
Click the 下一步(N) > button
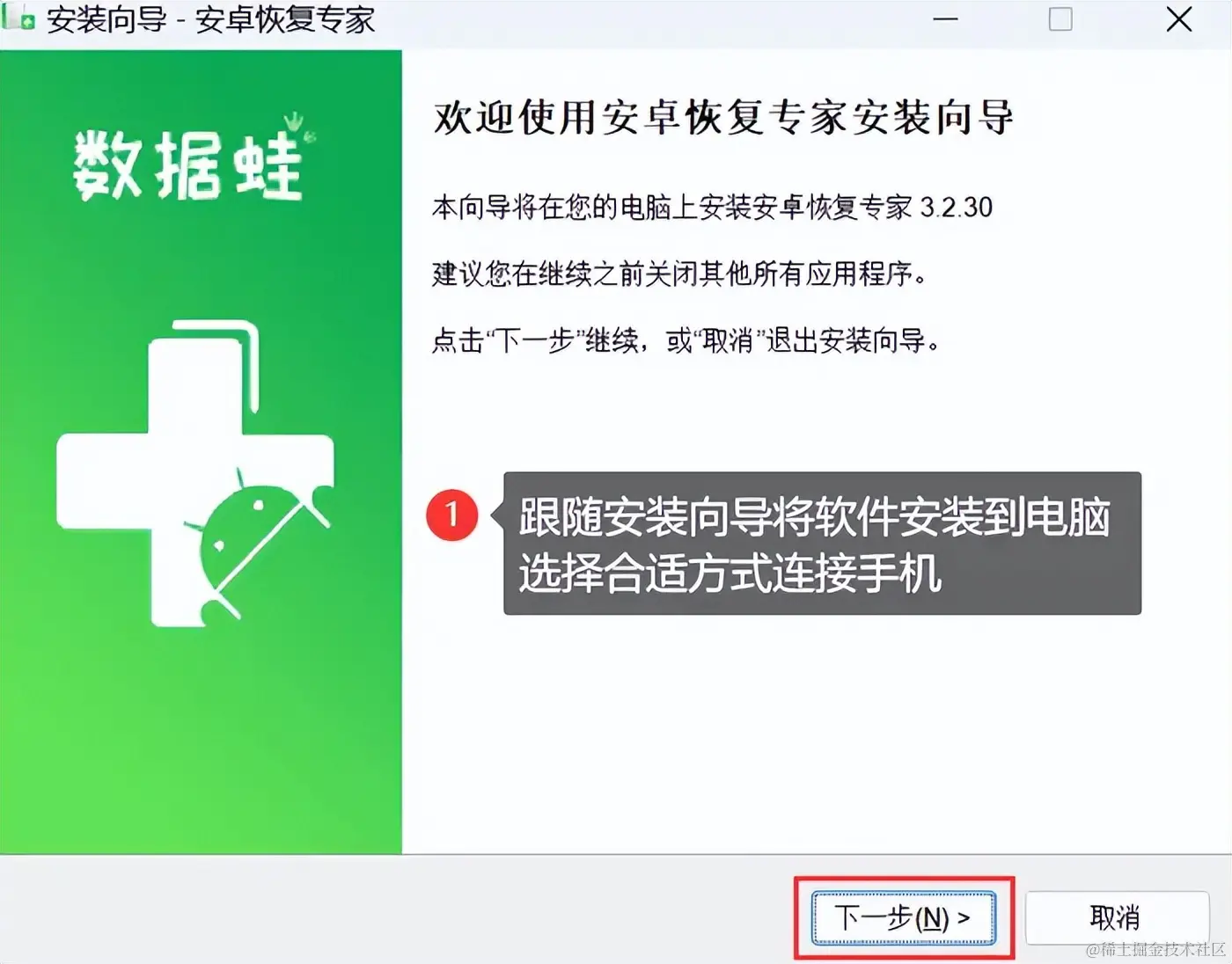coord(903,917)
